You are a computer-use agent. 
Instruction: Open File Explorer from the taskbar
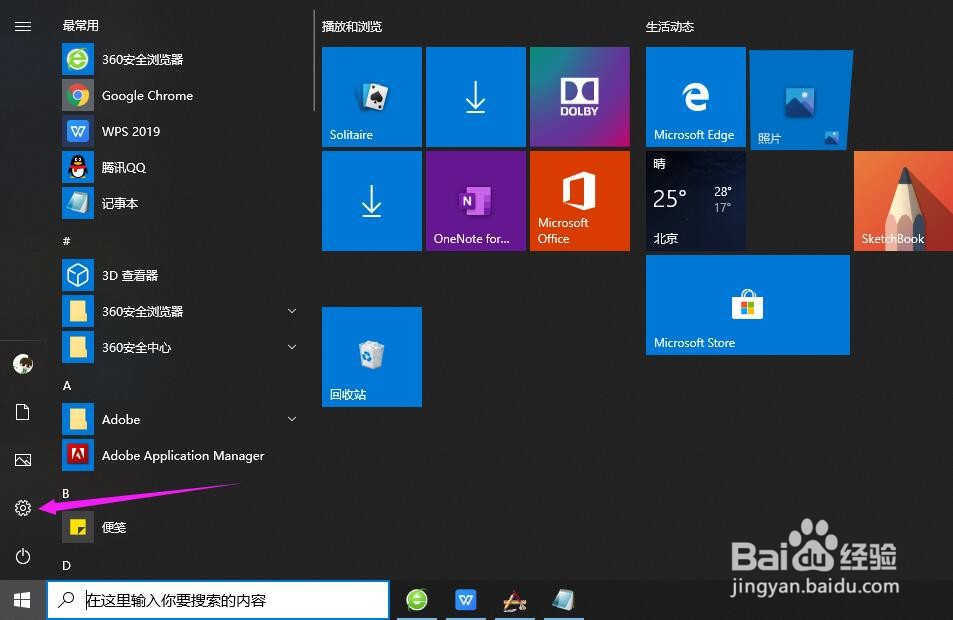pos(563,599)
